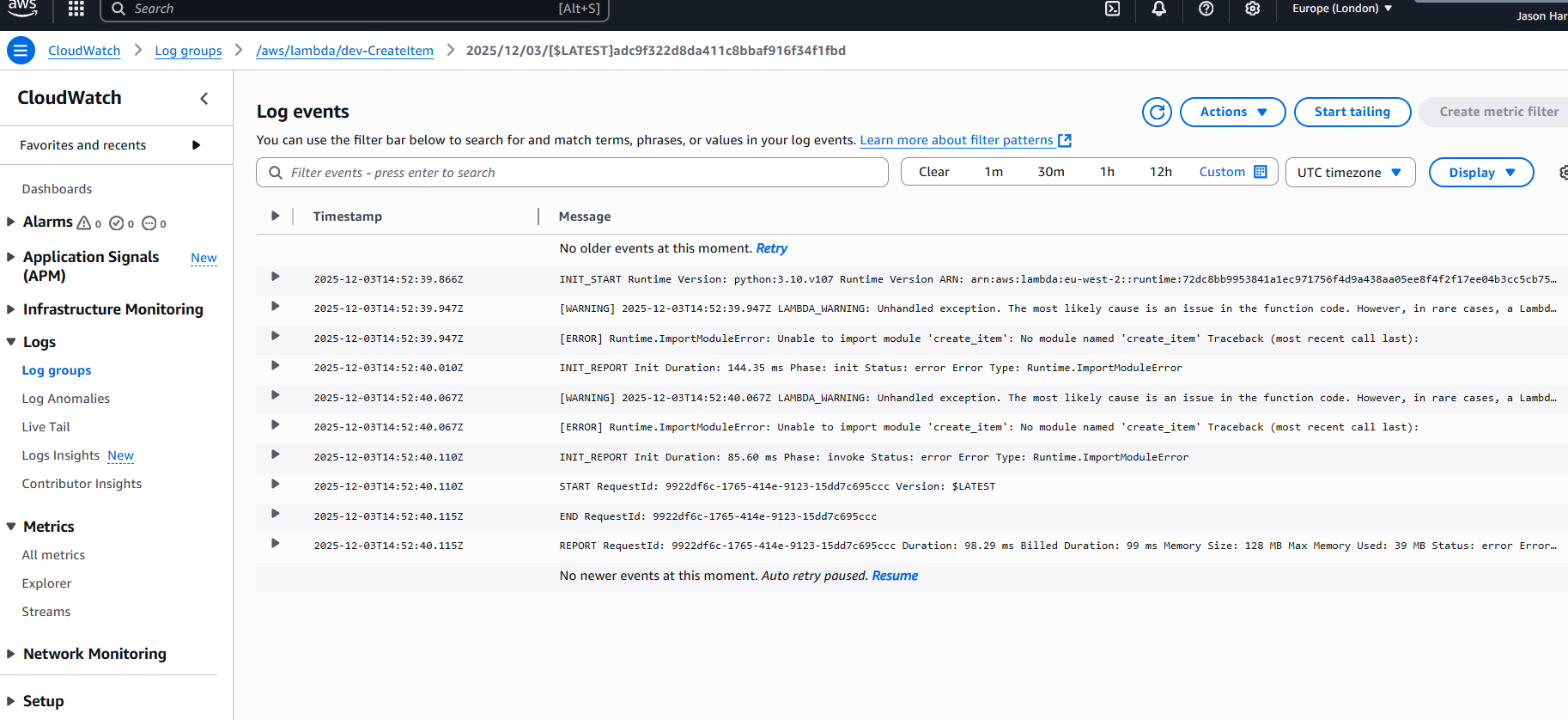Open the Europe (London) region selector

(x=1342, y=9)
